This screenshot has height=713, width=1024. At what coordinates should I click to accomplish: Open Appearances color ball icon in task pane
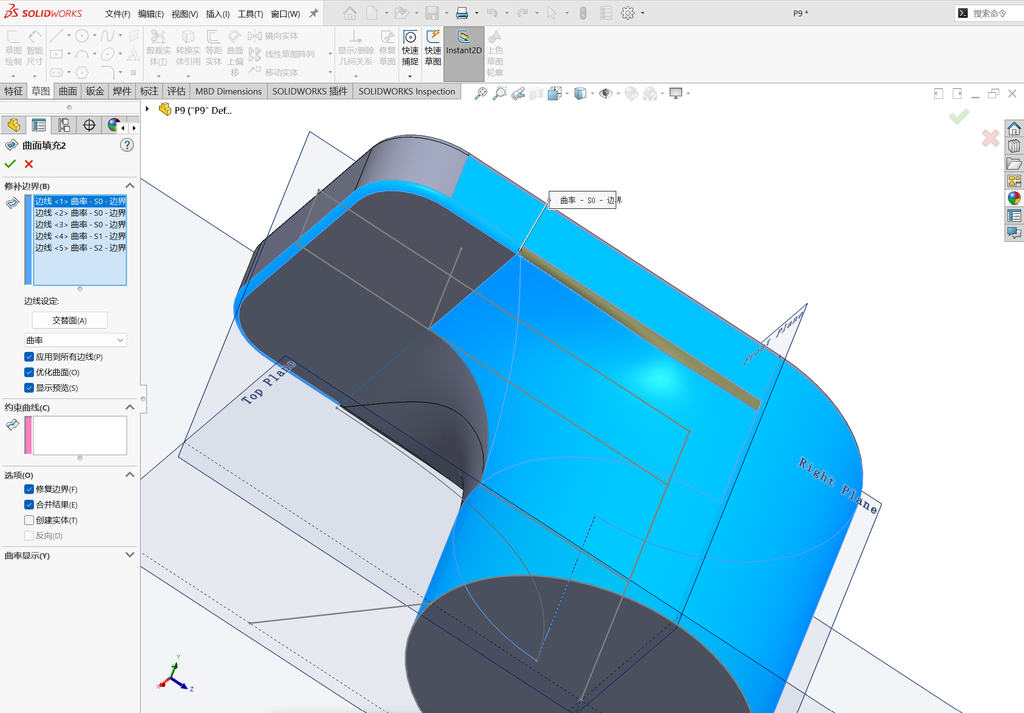(x=1014, y=198)
